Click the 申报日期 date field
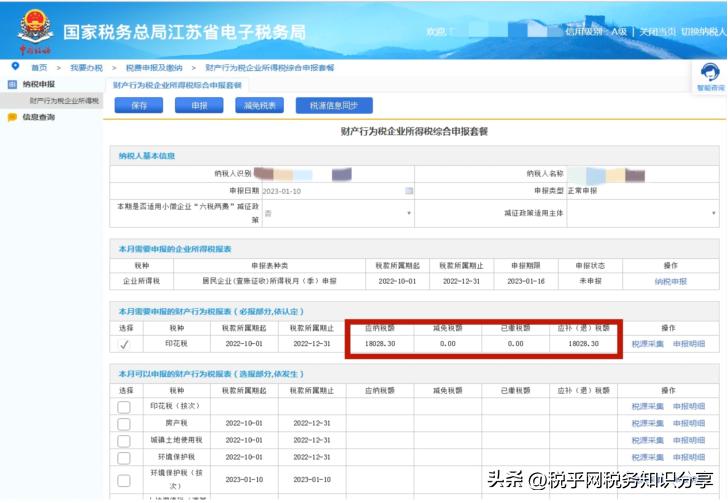728x503 pixels. coord(338,191)
